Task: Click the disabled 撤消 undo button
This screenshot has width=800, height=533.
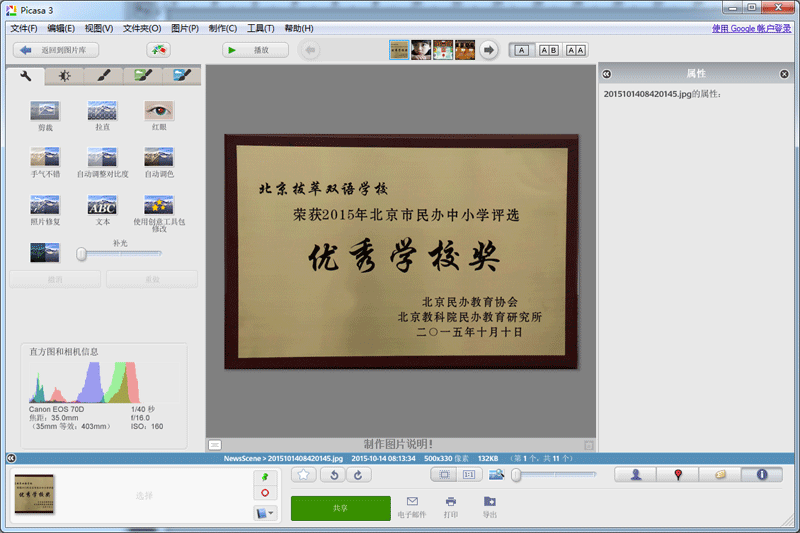Action: (55, 280)
